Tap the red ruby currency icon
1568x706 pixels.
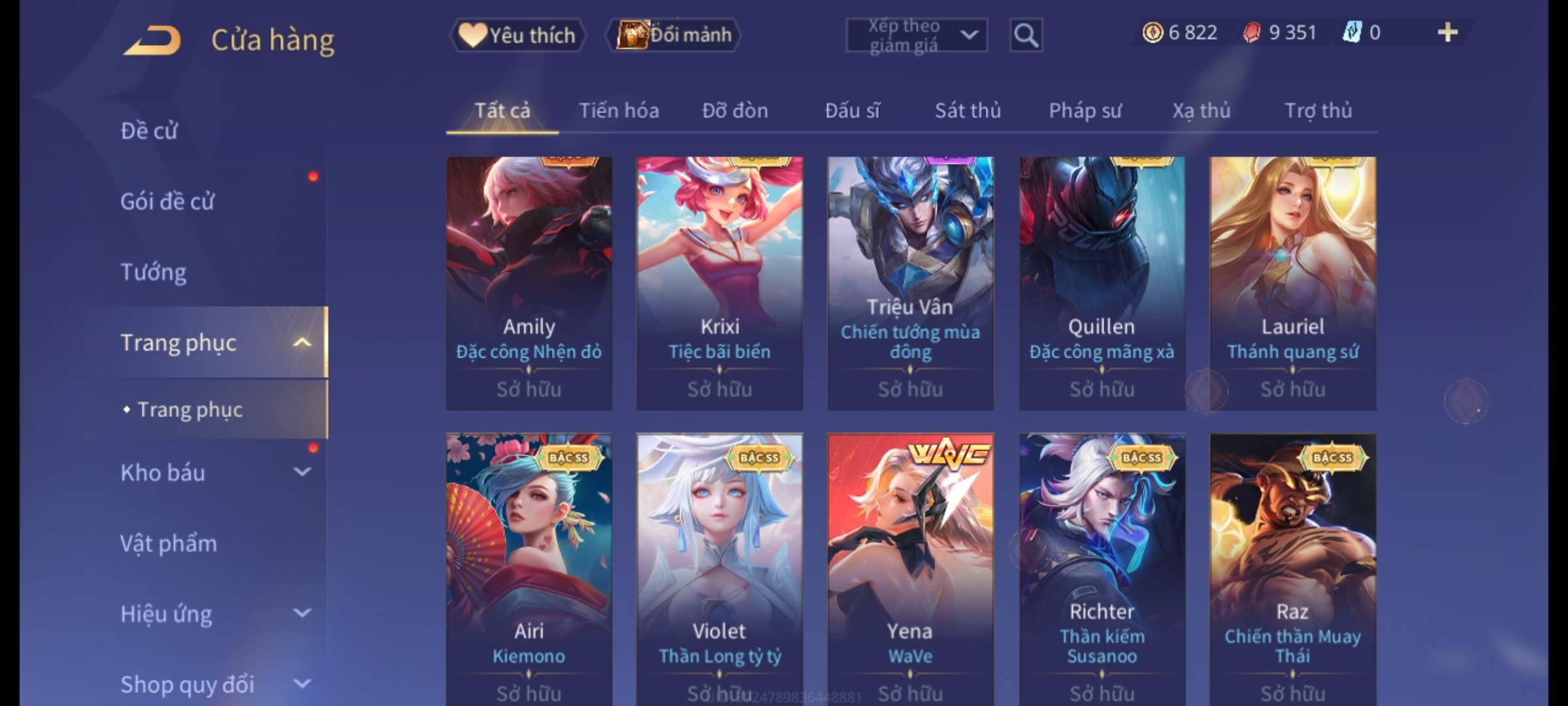click(x=1251, y=33)
